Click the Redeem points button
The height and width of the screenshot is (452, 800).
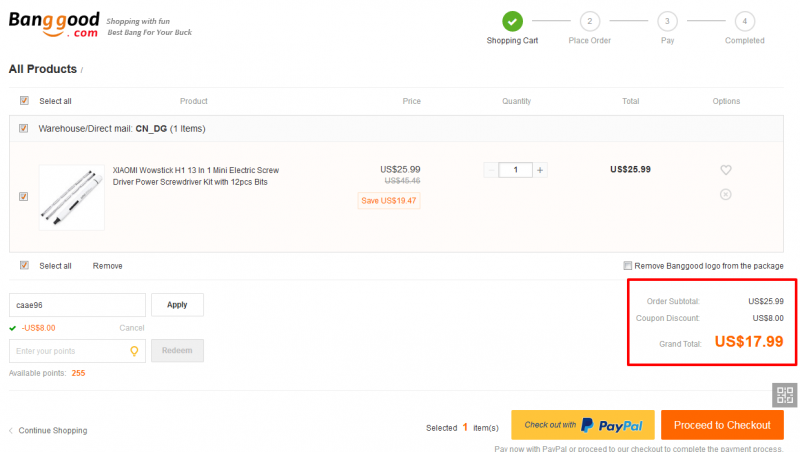[177, 350]
